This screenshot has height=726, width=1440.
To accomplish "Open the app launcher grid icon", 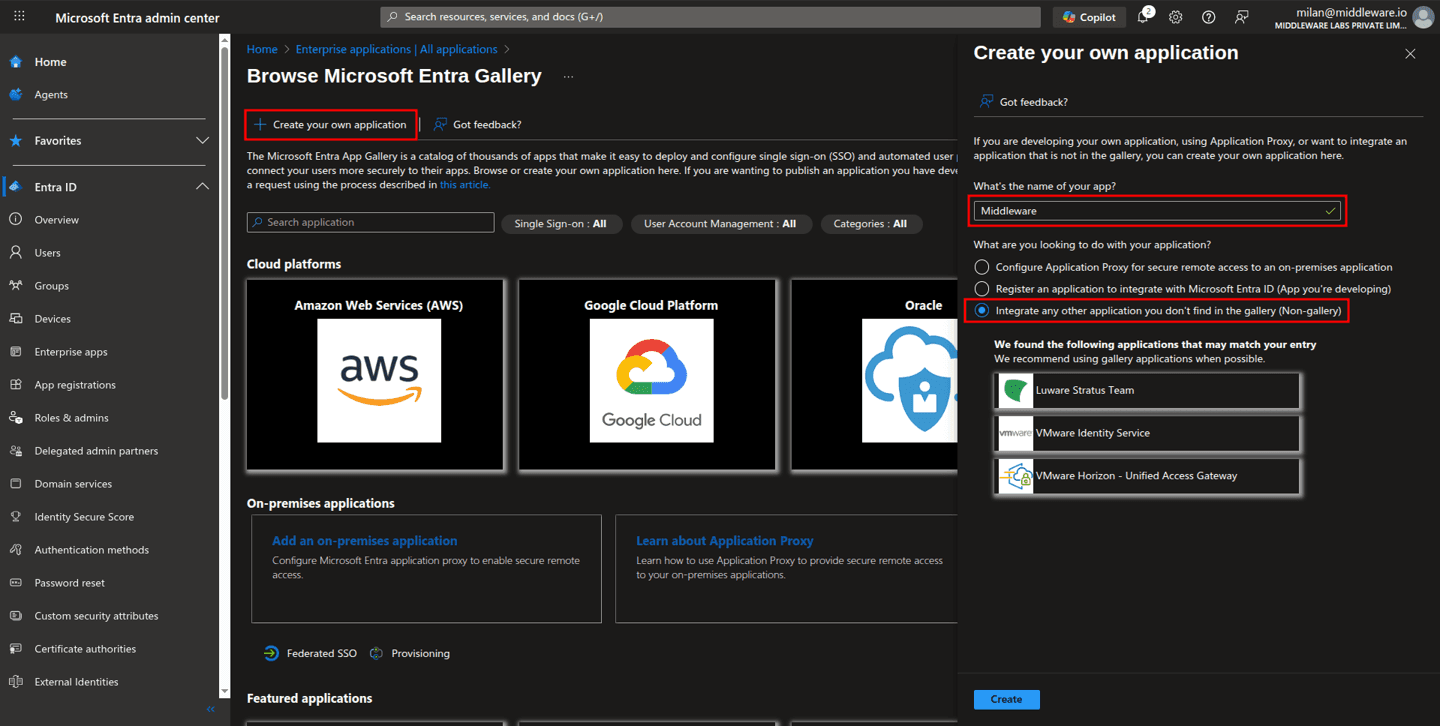I will (18, 16).
